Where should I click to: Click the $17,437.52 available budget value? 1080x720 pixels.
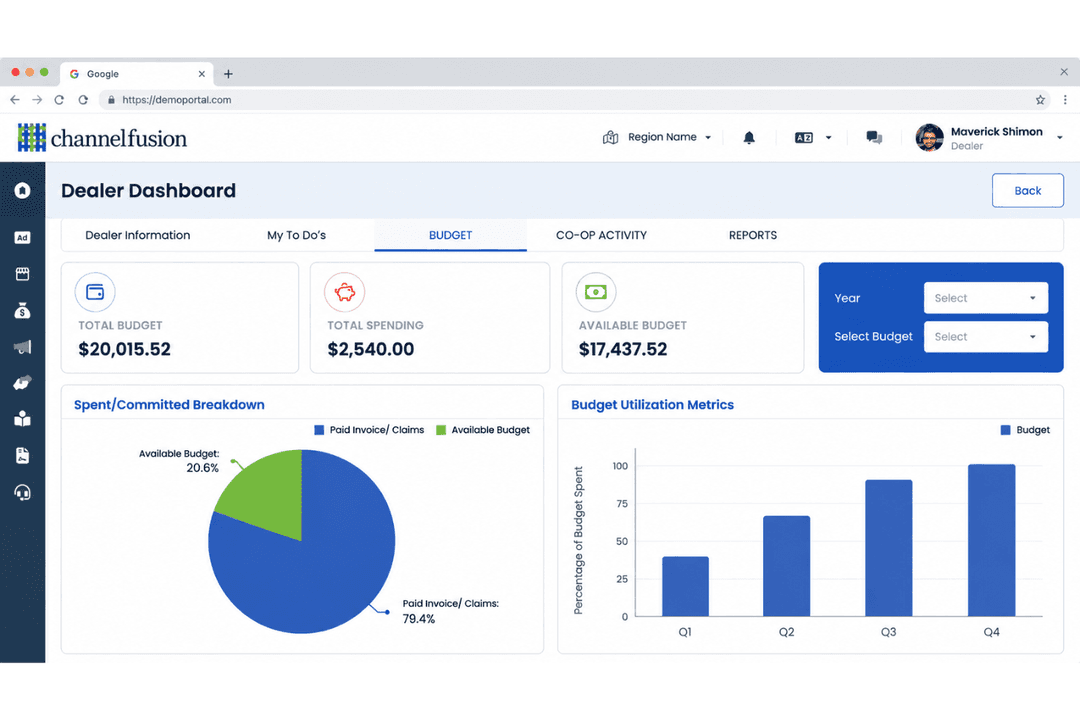coord(623,349)
